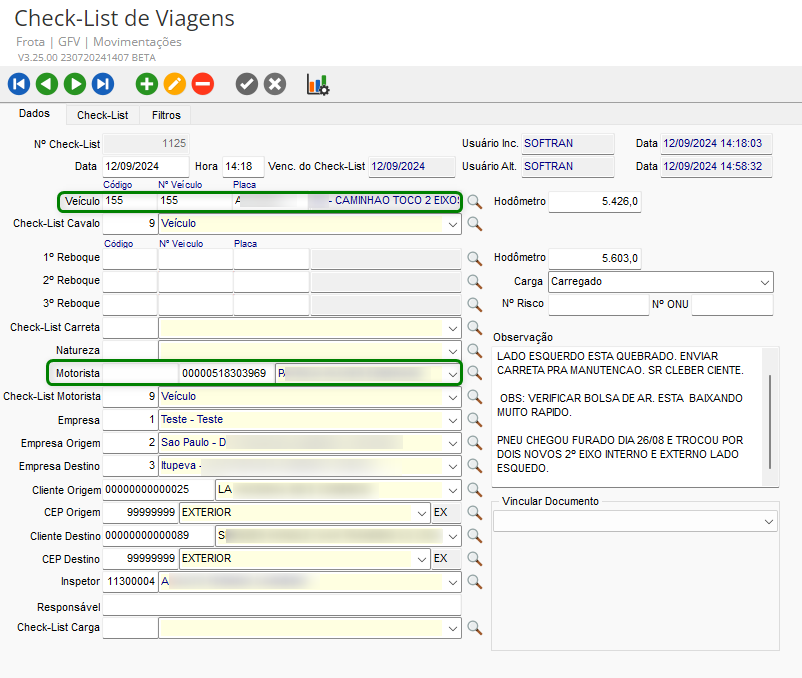Edit the current record with pencil icon

tap(175, 85)
